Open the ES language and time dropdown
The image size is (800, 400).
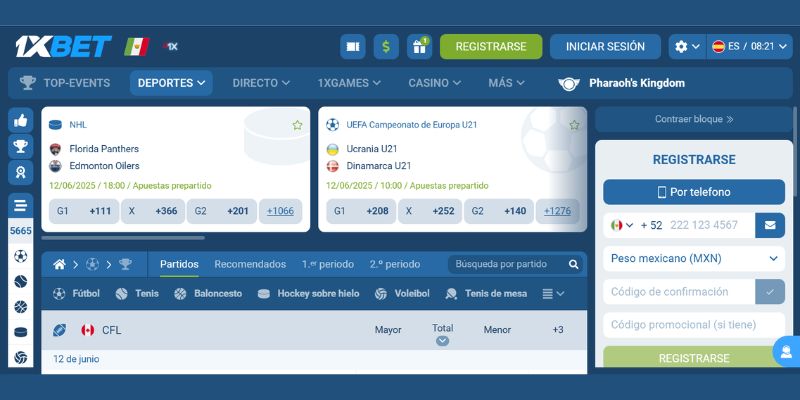(749, 46)
